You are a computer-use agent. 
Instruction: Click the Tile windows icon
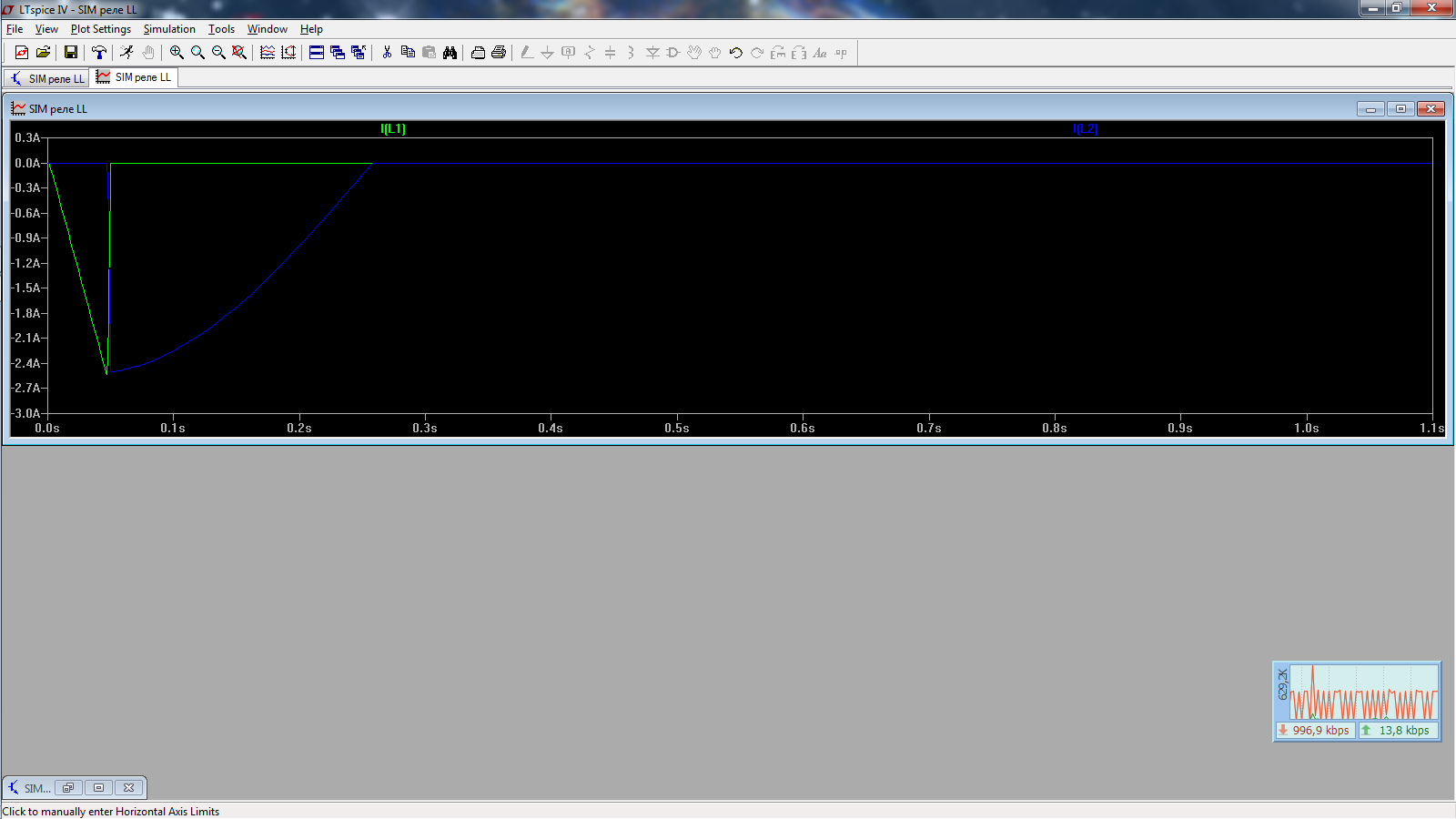[317, 53]
